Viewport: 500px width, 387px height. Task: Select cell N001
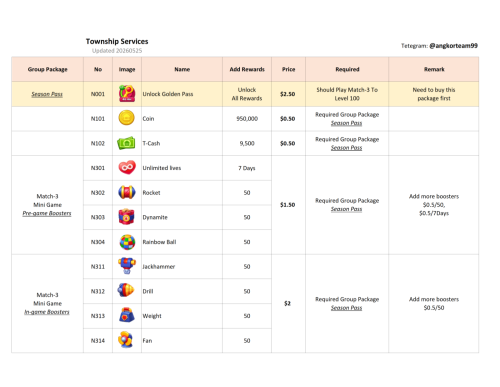(98, 94)
